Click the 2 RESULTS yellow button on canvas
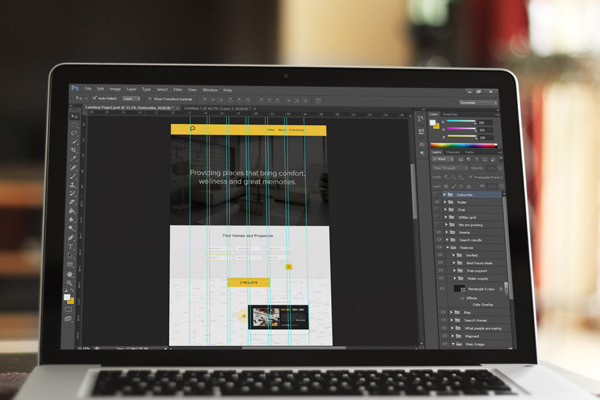Viewport: 600px width, 400px height. [x=249, y=282]
